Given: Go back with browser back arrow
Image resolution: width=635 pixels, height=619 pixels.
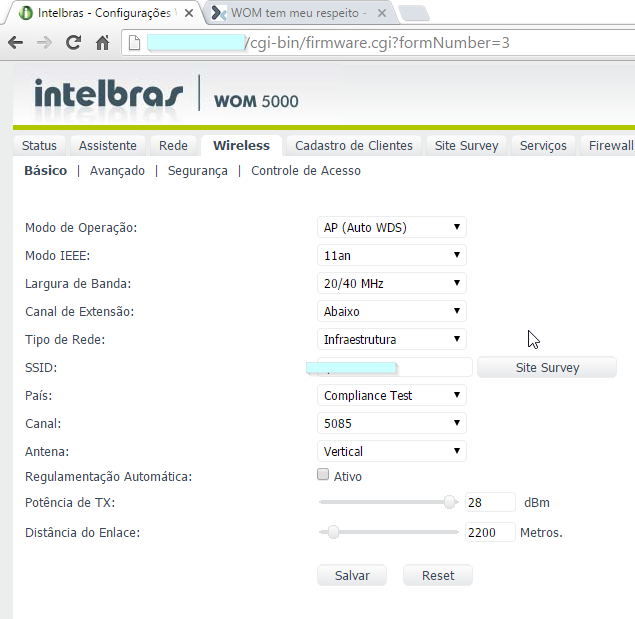Looking at the screenshot, I should (15, 43).
